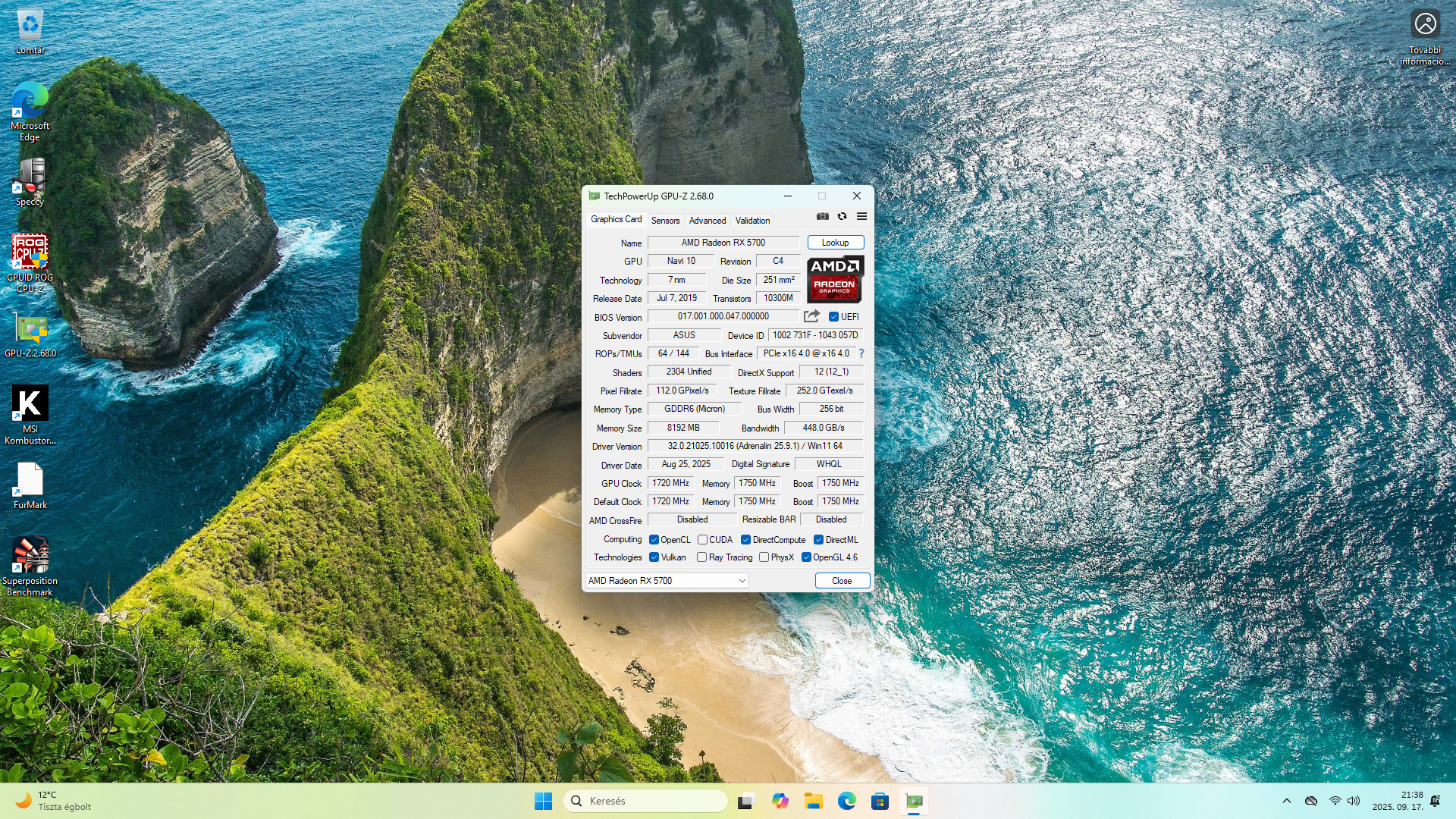Toggle the PhysX checkbox

point(764,557)
